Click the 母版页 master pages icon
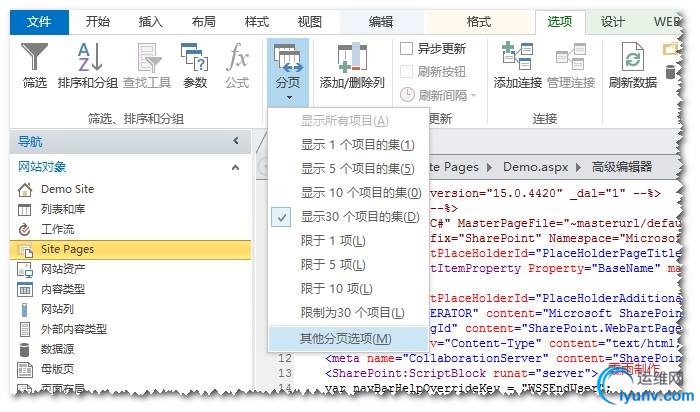Viewport: 700px width, 412px height. pos(25,370)
